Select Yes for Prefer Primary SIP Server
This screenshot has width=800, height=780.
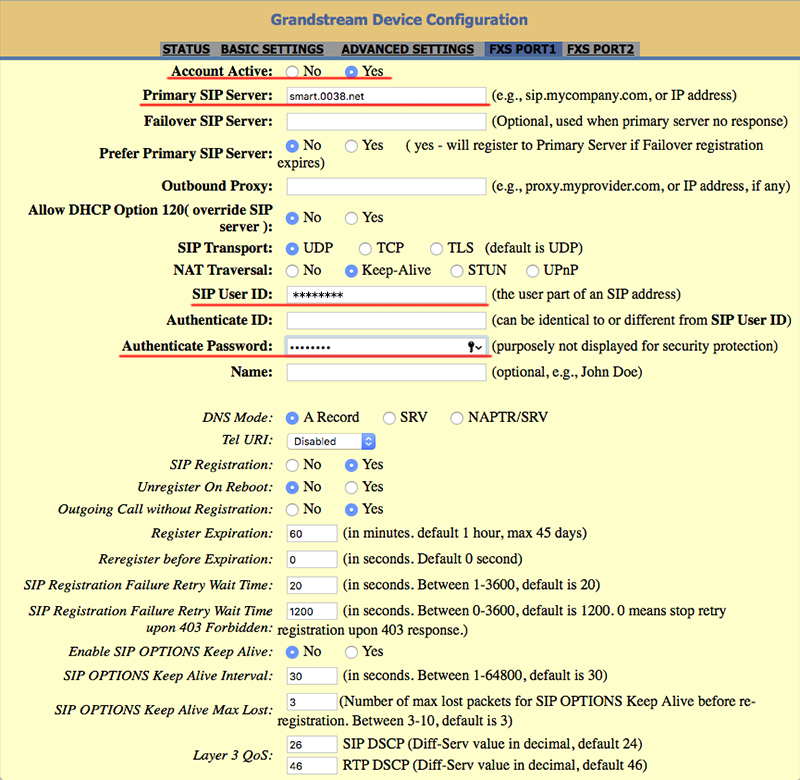pos(351,146)
